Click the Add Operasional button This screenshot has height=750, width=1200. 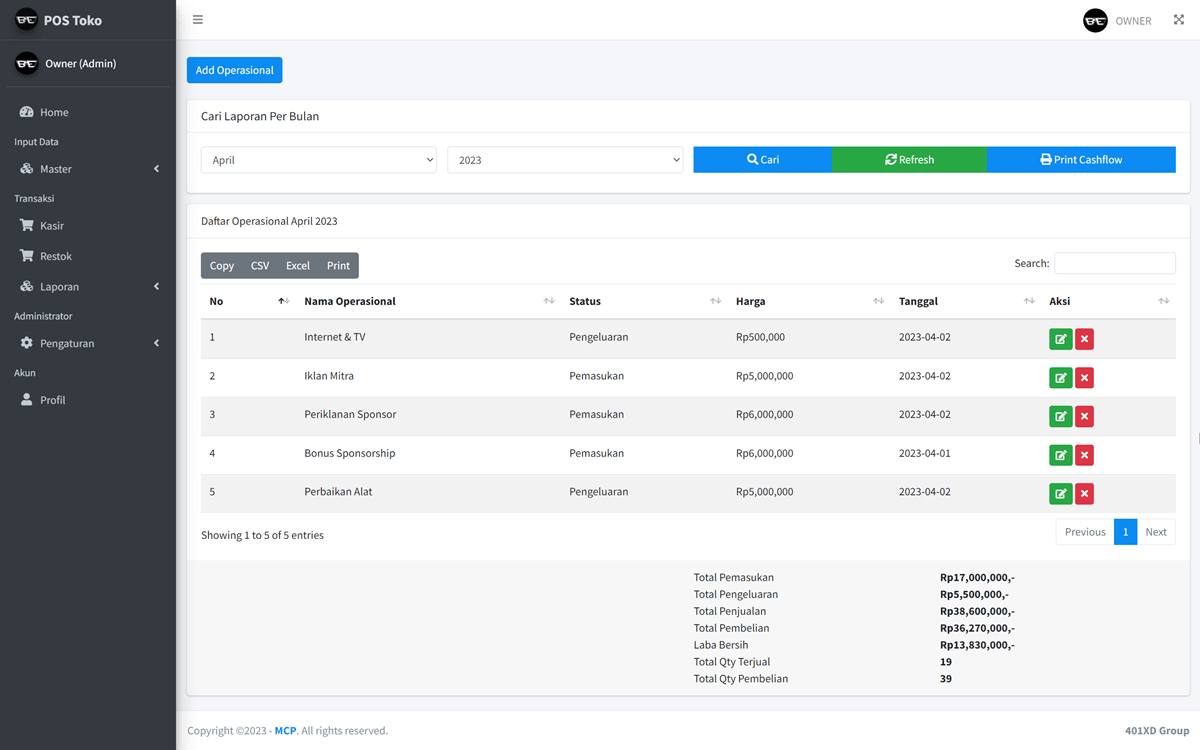point(234,70)
